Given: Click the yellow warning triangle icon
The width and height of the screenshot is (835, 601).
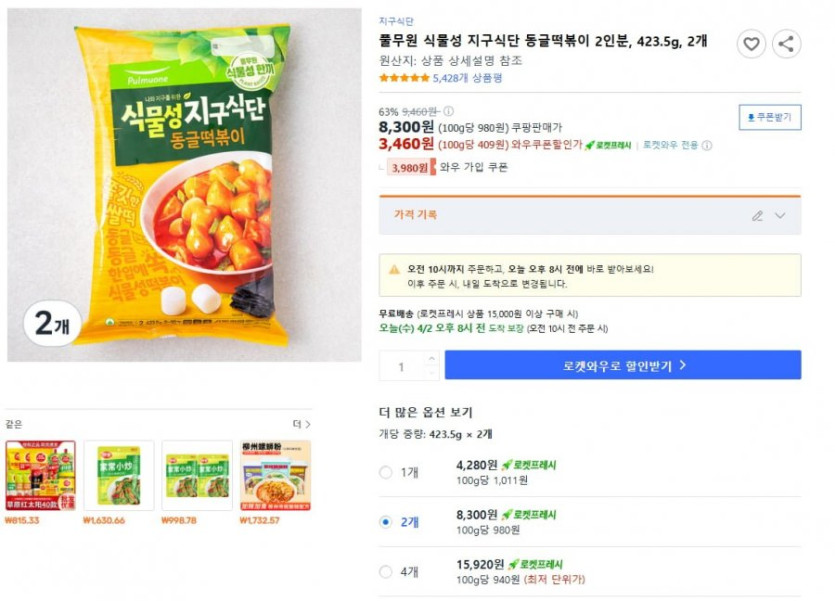Looking at the screenshot, I should (396, 269).
